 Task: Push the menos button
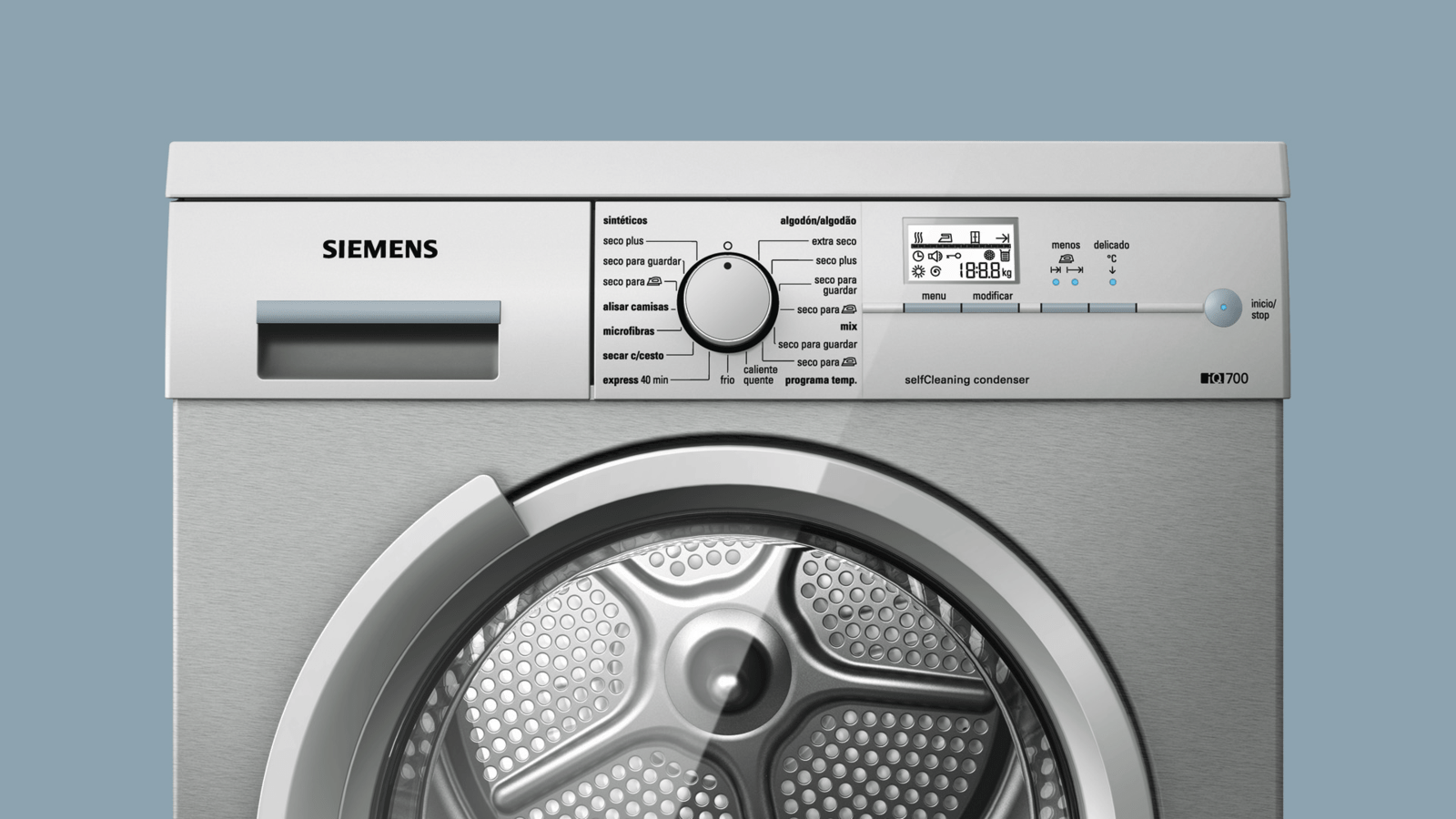(x=1065, y=308)
